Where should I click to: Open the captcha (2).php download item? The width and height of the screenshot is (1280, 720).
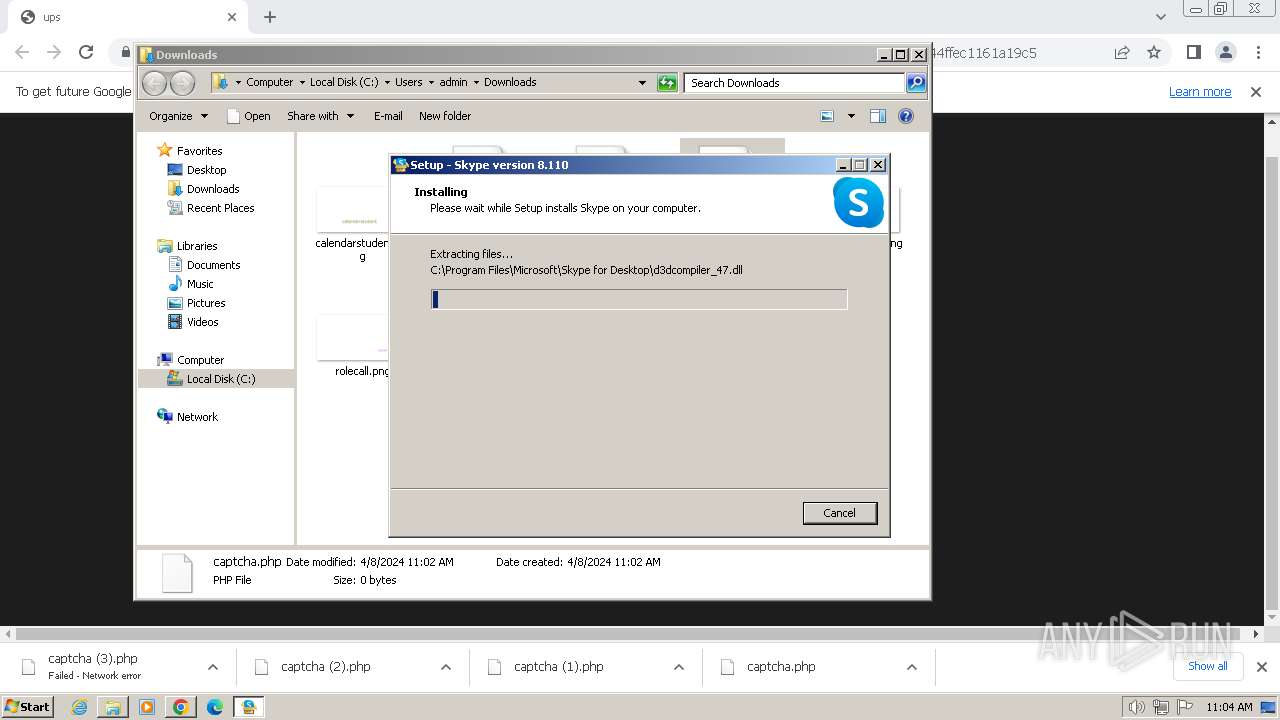[x=326, y=667]
